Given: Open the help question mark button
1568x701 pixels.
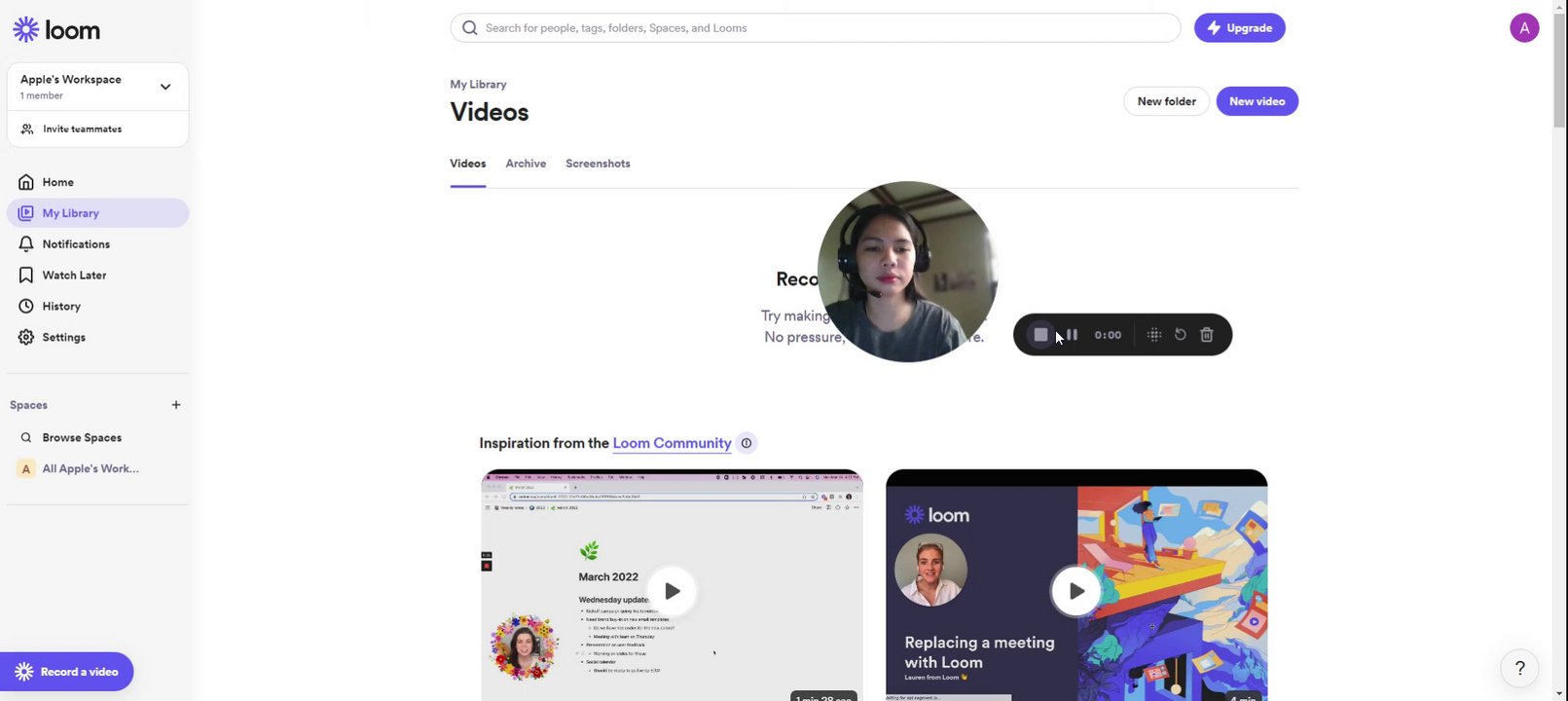Looking at the screenshot, I should (x=1520, y=669).
